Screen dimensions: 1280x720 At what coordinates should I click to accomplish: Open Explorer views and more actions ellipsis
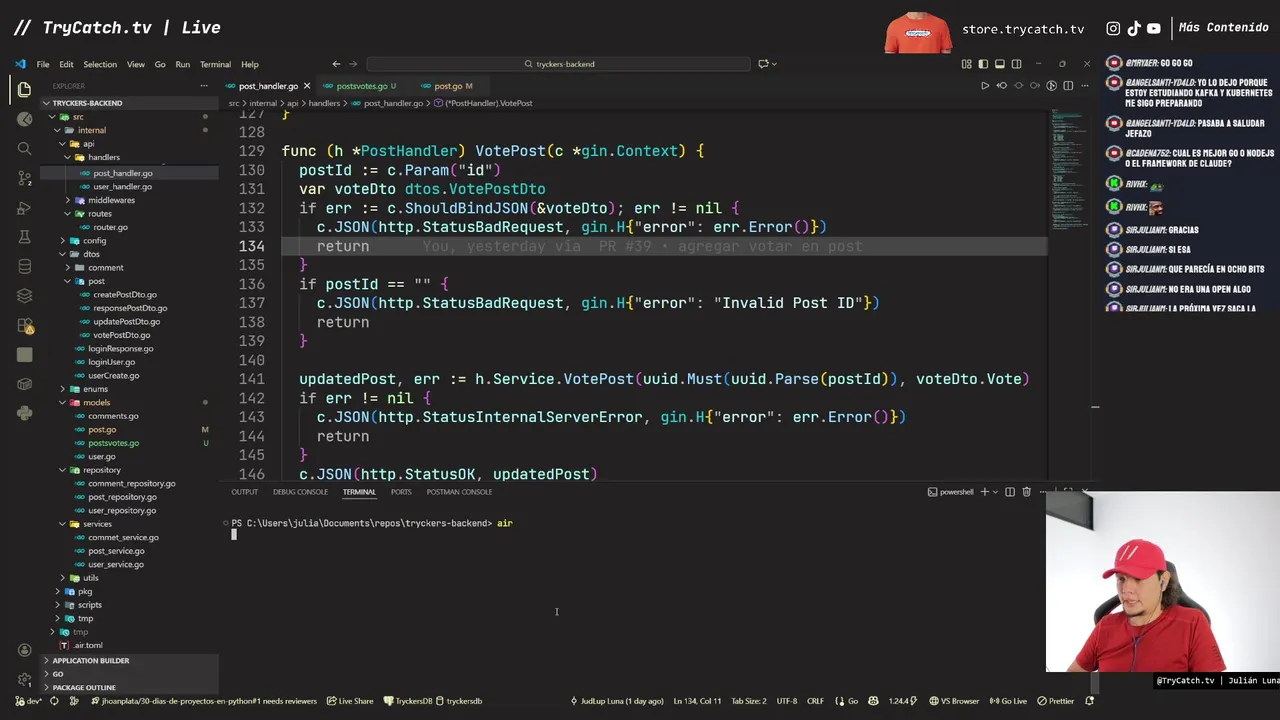click(203, 86)
